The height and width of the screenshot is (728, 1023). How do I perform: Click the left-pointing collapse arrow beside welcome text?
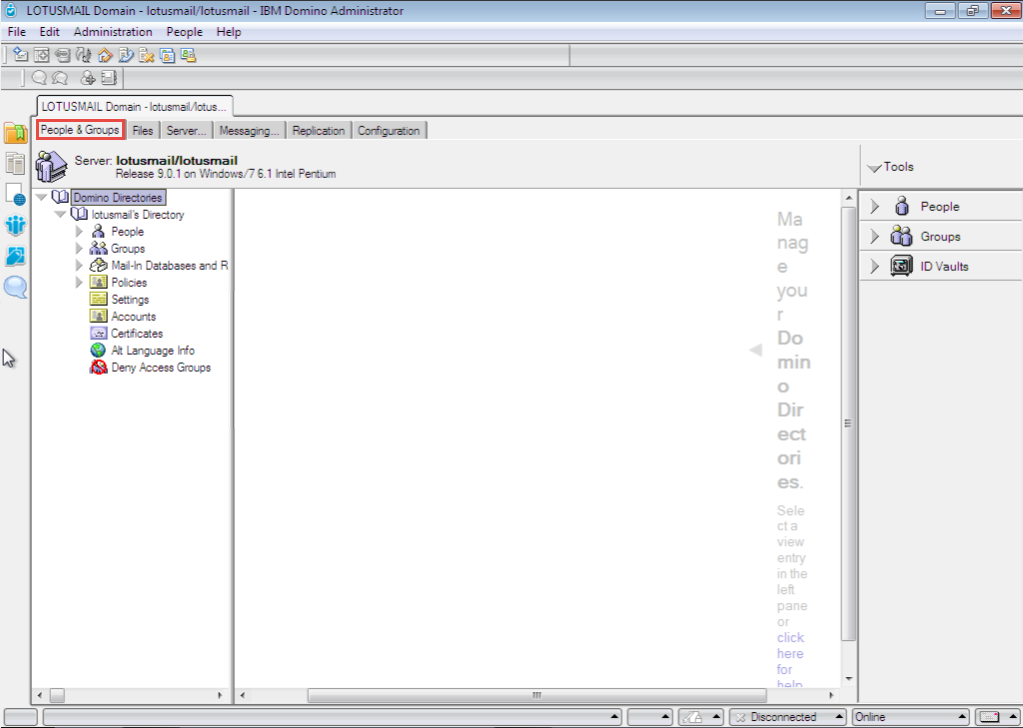[756, 350]
